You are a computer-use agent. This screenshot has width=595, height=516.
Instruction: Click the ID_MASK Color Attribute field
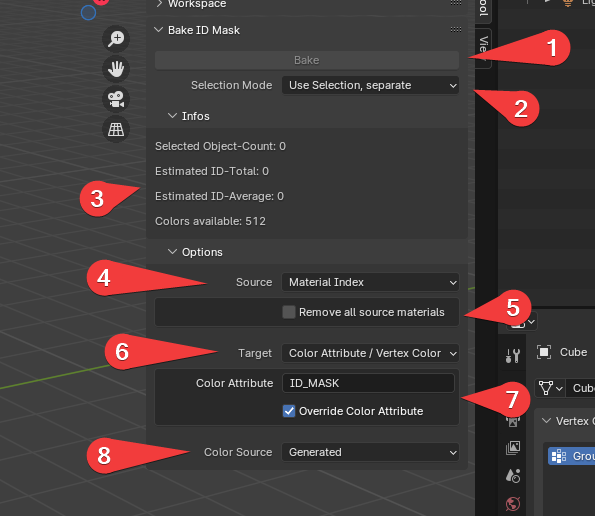(368, 383)
